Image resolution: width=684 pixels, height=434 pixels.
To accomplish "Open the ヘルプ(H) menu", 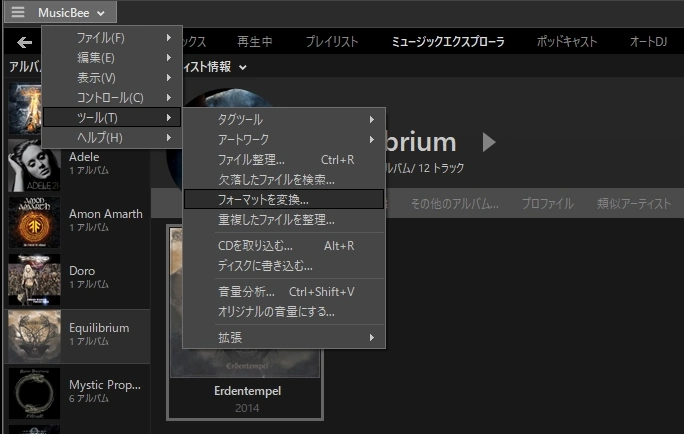I will 112,137.
